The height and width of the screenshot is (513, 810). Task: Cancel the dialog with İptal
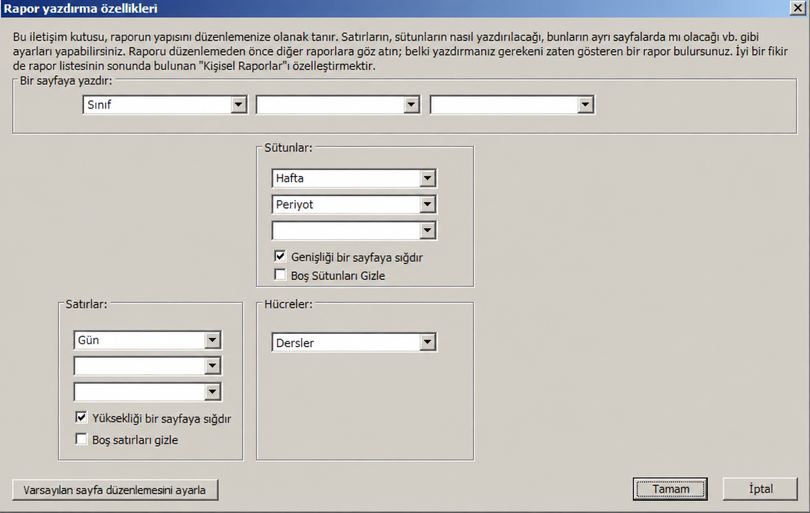pyautogui.click(x=760, y=489)
